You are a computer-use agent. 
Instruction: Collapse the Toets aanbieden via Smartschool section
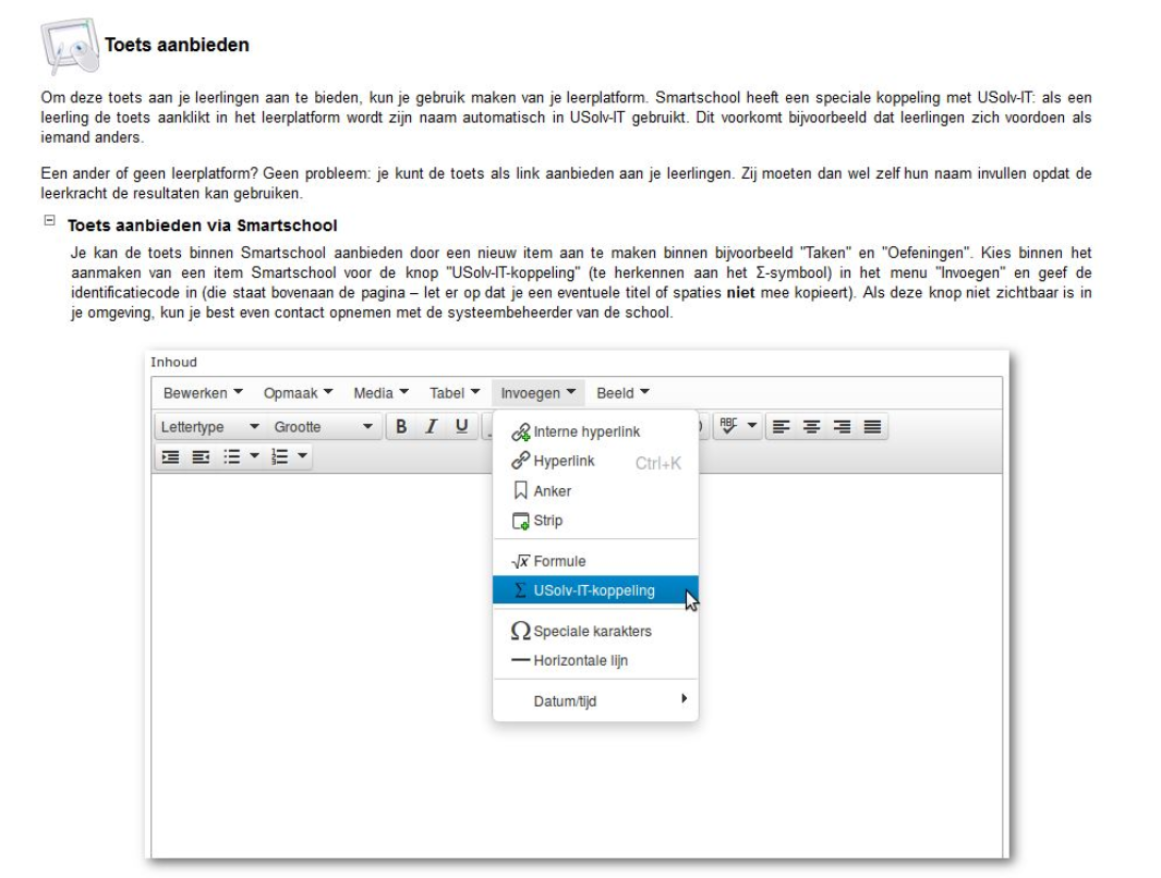pos(50,221)
